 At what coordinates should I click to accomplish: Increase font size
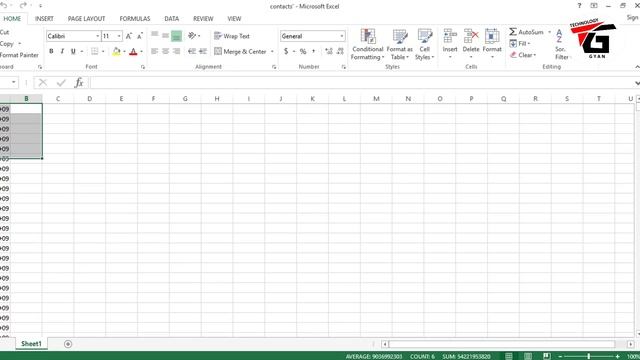pyautogui.click(x=129, y=36)
